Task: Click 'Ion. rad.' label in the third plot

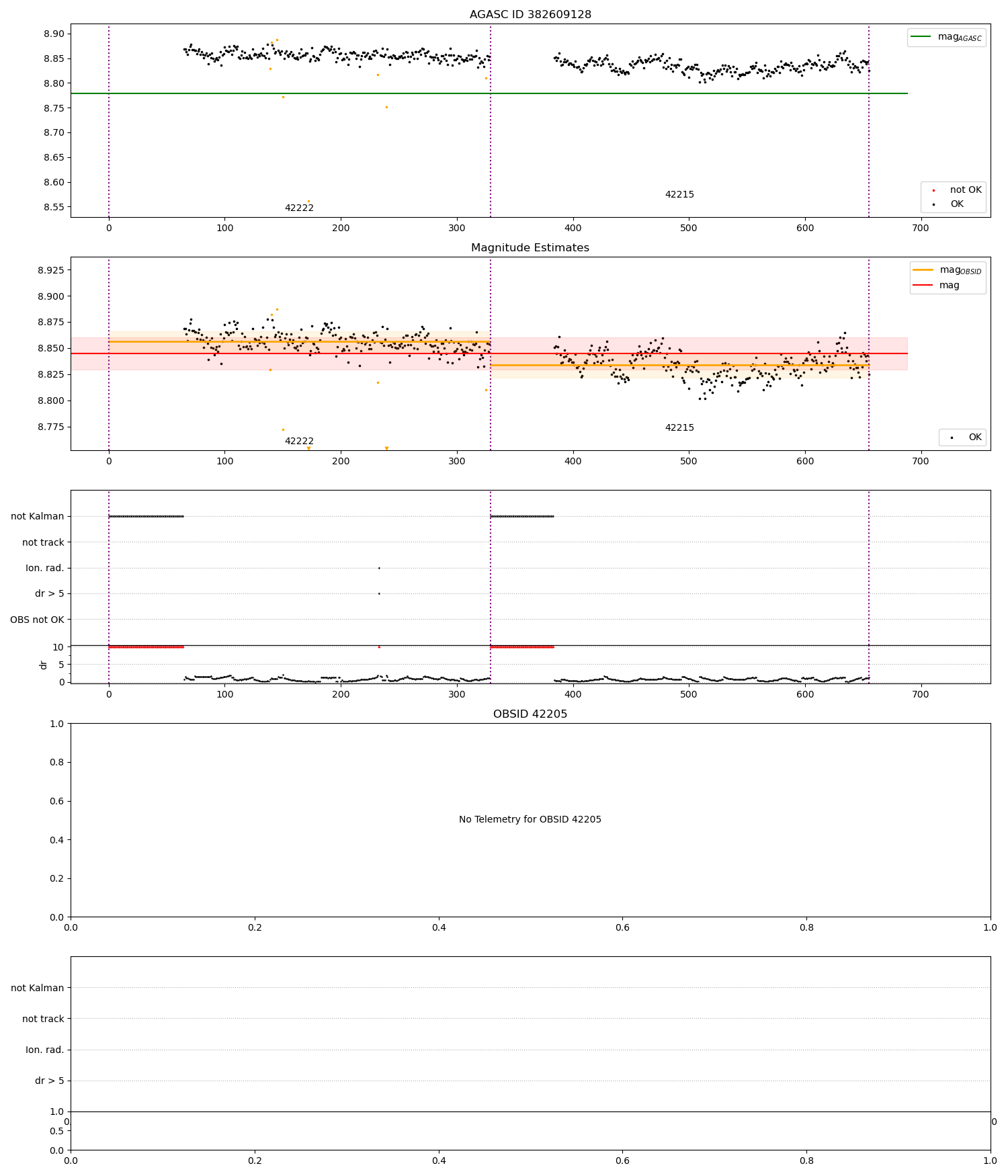Action: [x=45, y=568]
